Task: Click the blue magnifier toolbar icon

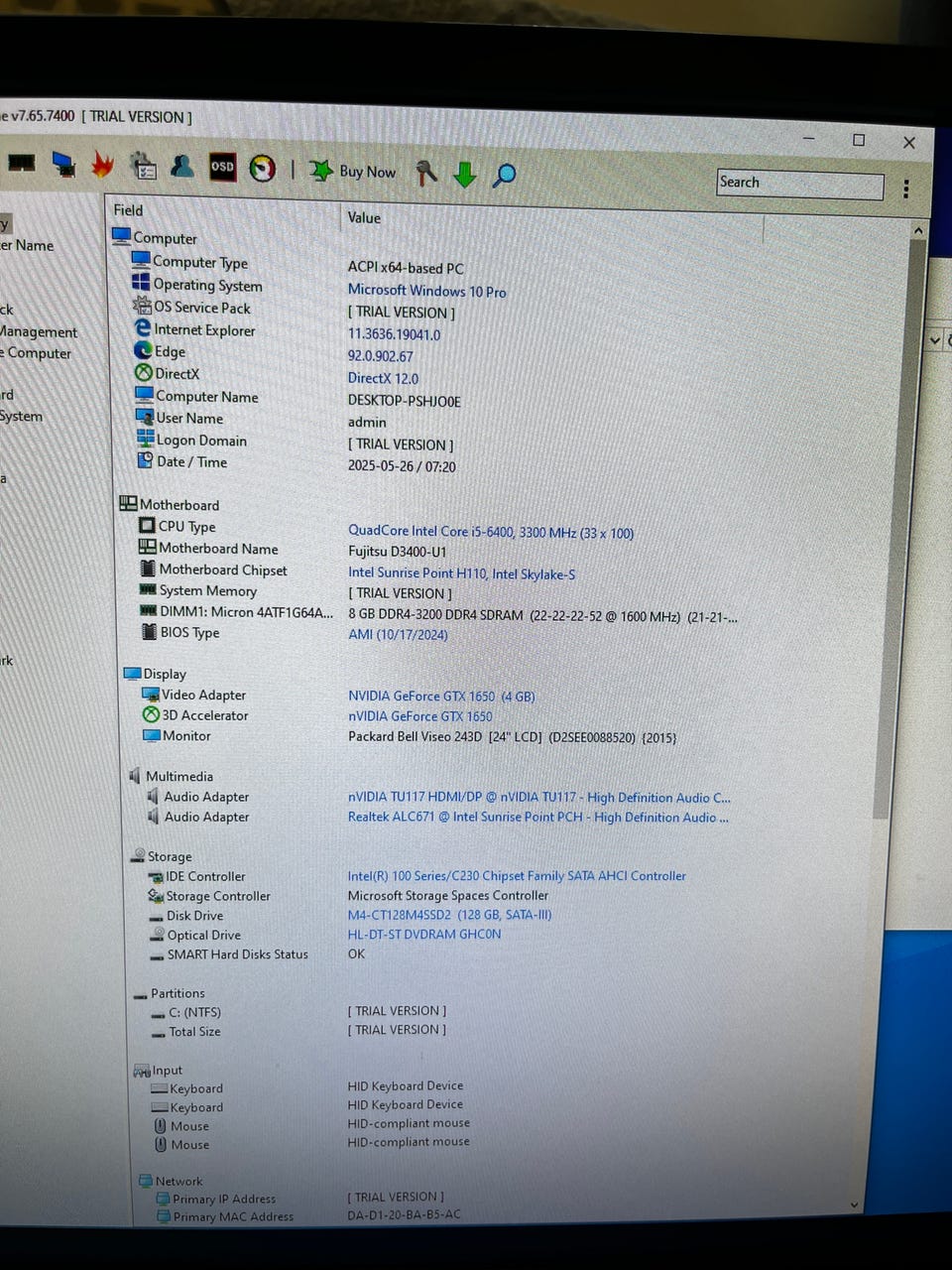Action: click(504, 175)
